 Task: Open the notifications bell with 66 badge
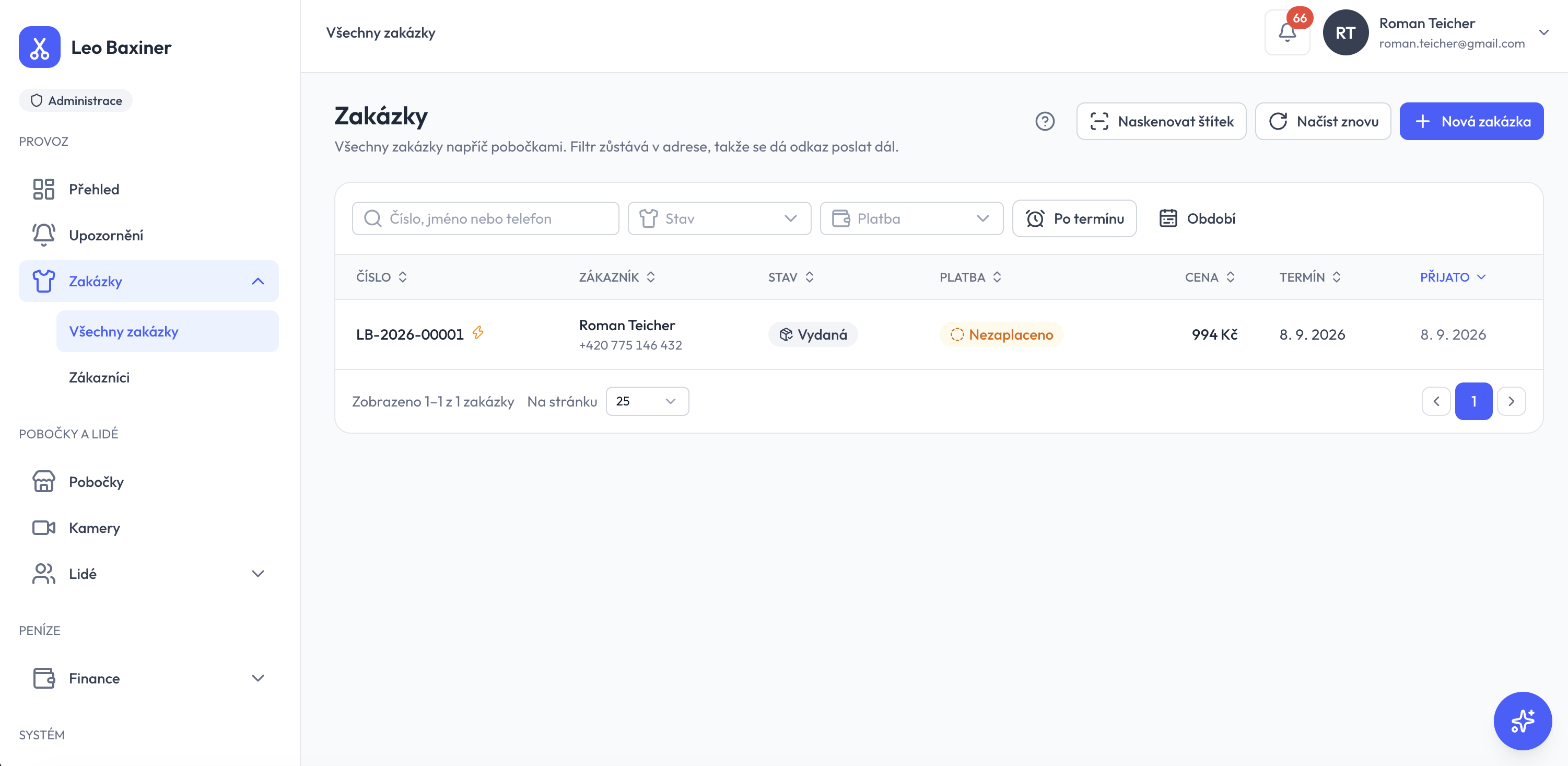tap(1287, 32)
